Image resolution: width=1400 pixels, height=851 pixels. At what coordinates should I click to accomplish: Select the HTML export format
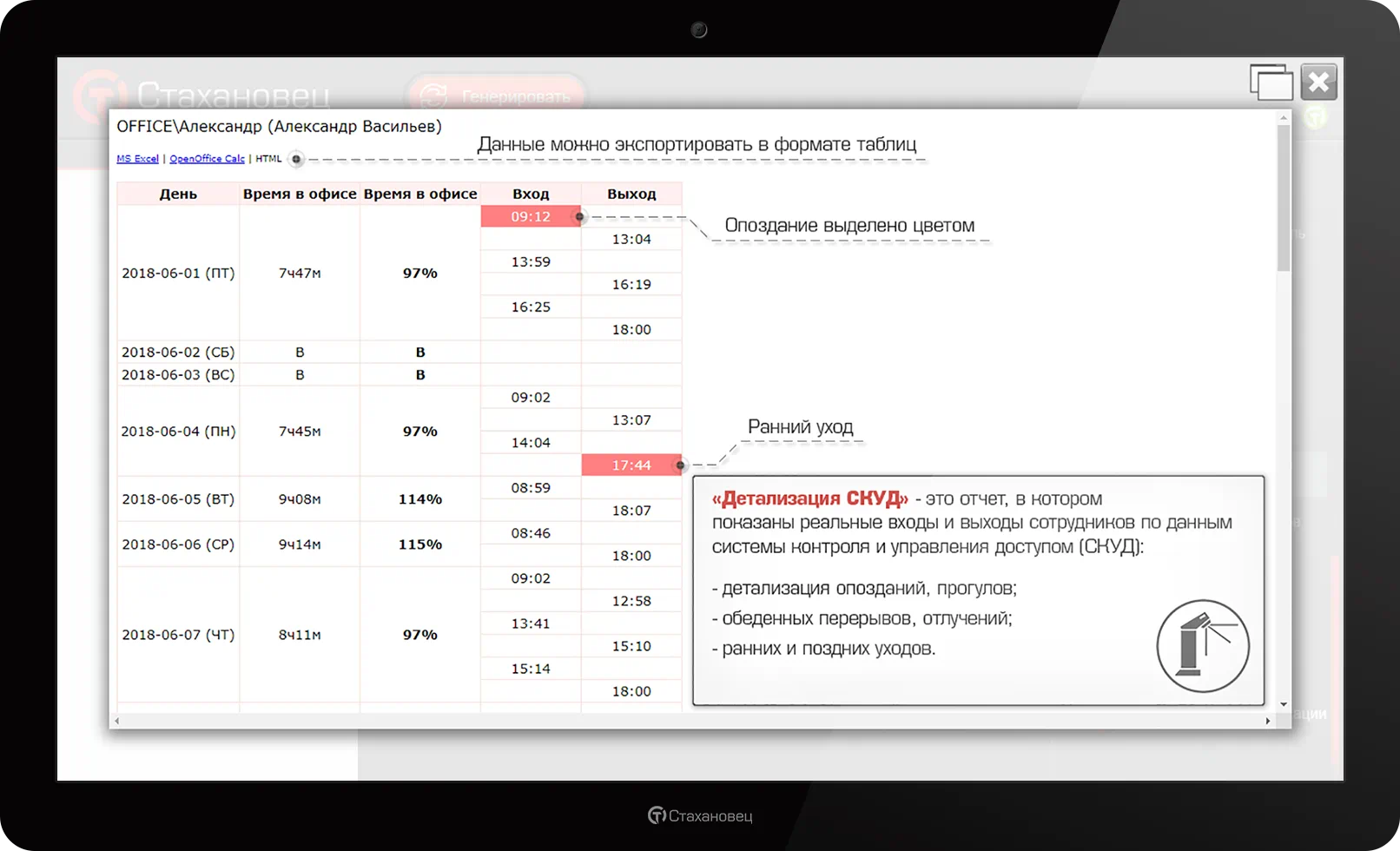[268, 159]
